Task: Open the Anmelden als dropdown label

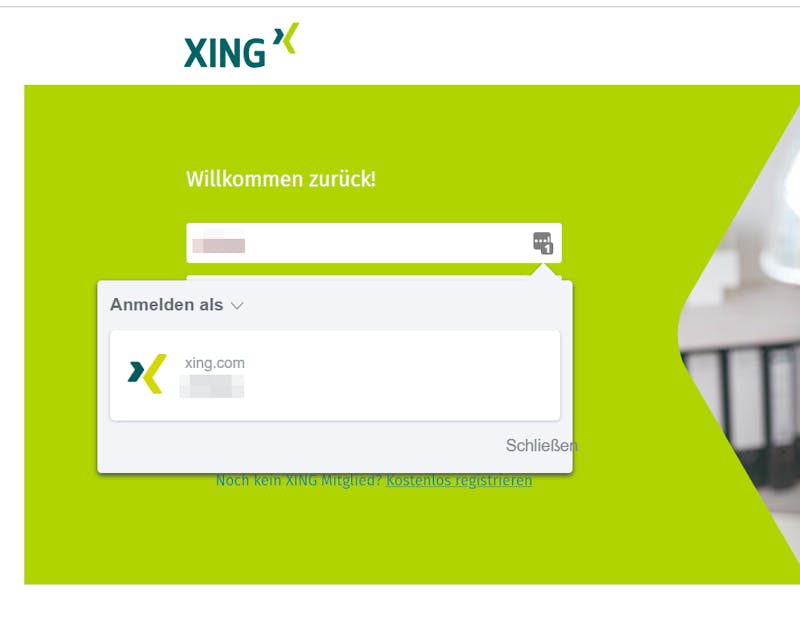Action: (167, 305)
